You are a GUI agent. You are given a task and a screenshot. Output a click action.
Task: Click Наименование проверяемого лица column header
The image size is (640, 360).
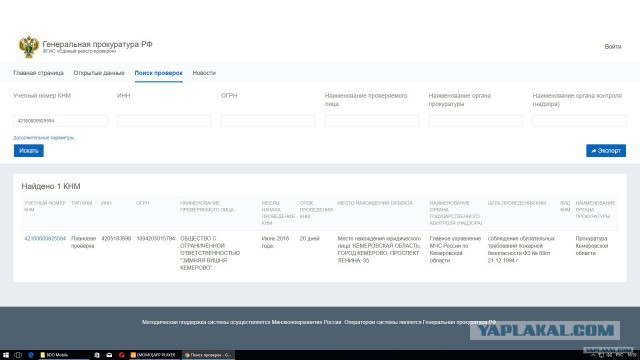[x=207, y=206]
